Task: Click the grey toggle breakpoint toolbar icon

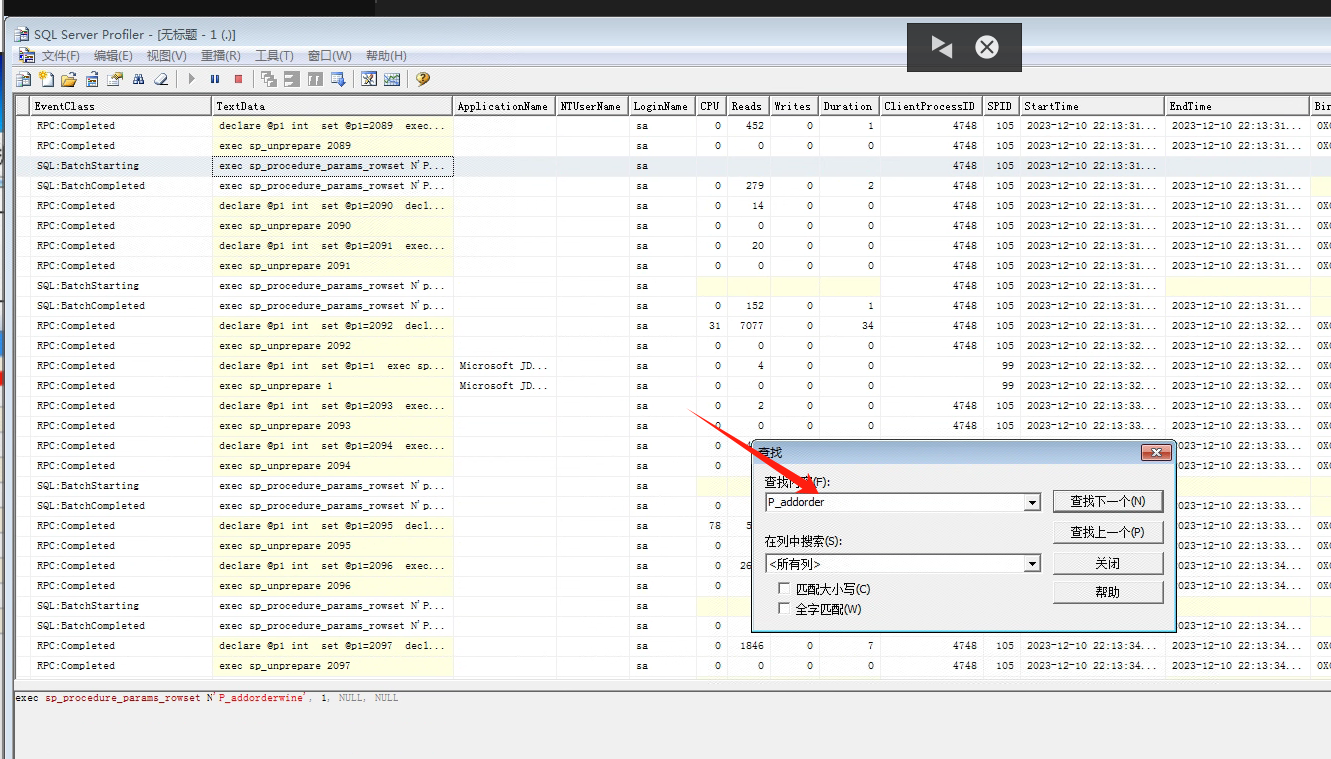Action: click(315, 79)
